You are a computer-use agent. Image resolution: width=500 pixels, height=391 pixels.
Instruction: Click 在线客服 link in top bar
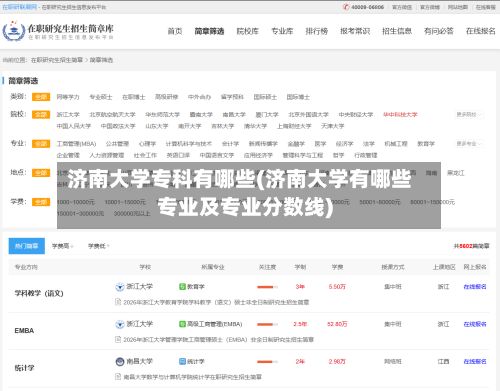click(x=486, y=7)
